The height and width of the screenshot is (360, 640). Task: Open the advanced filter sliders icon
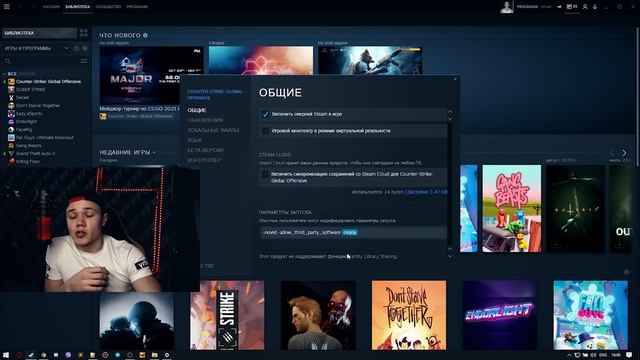coord(84,61)
